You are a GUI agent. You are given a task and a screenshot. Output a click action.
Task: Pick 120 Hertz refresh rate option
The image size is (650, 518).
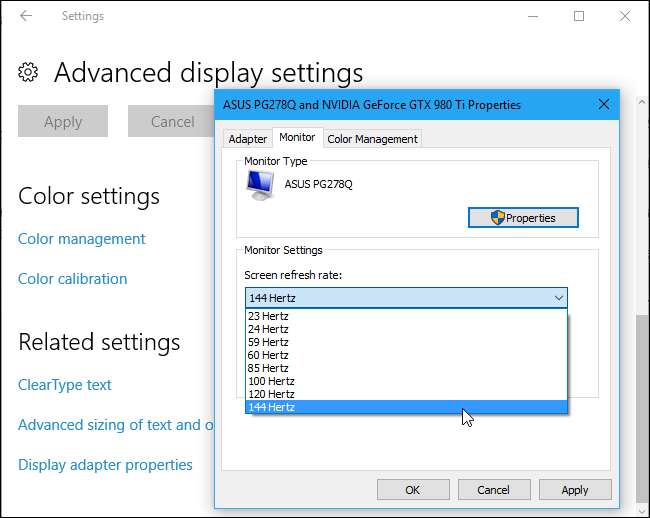tap(271, 394)
